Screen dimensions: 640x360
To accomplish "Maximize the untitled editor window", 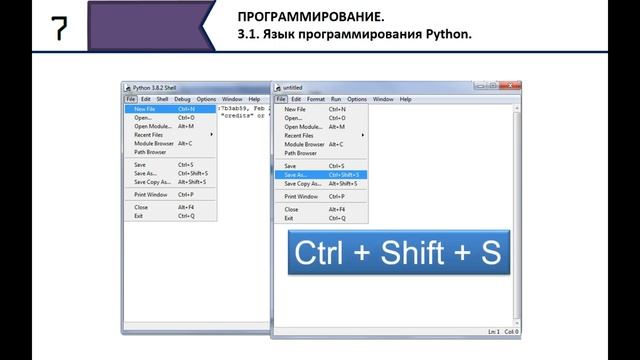I will (493, 86).
